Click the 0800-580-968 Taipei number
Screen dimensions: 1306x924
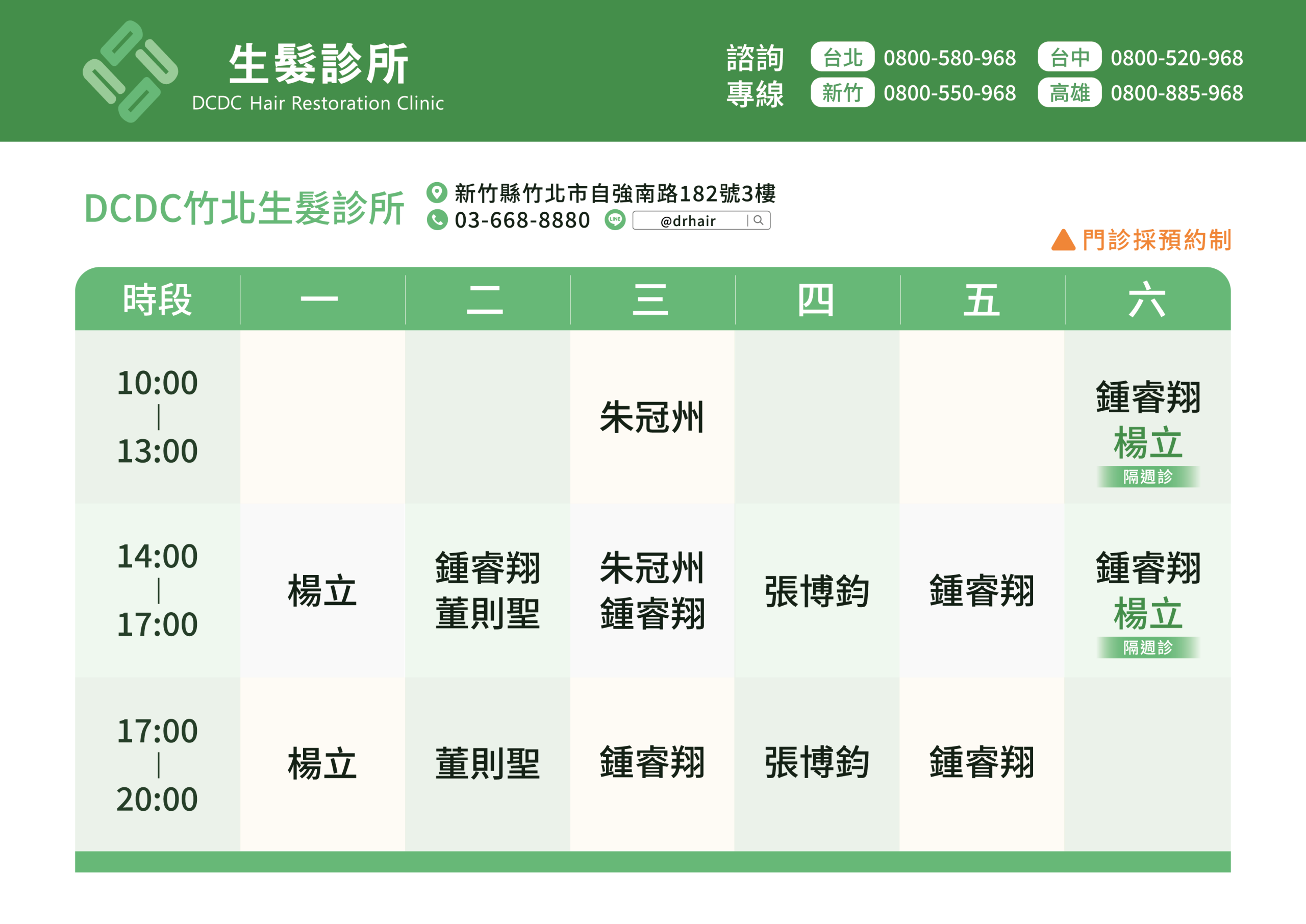(949, 58)
